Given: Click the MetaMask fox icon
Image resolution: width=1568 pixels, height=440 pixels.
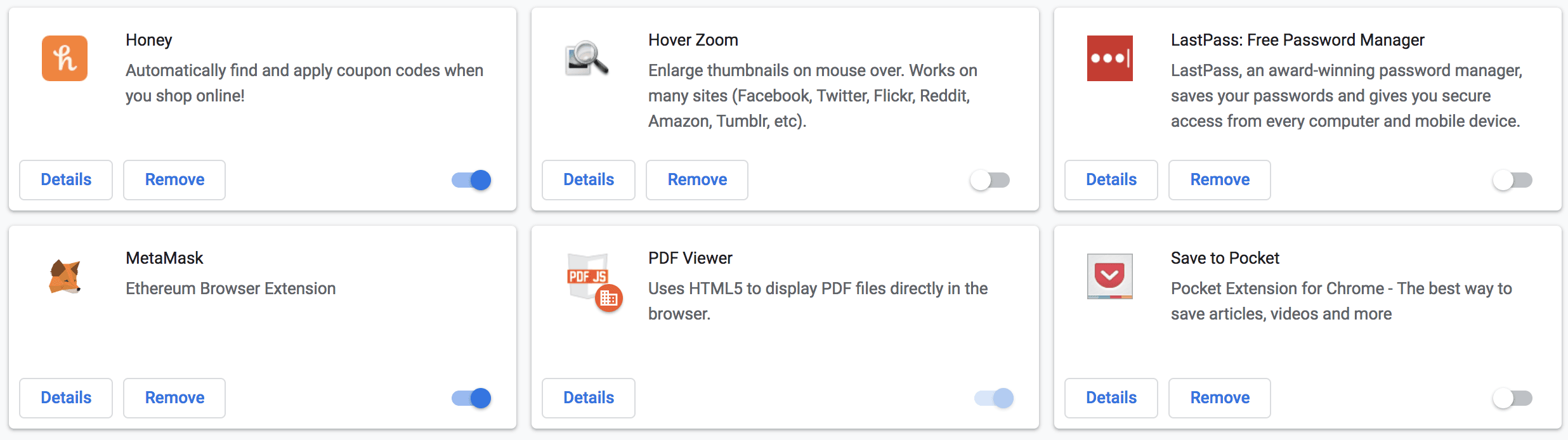Looking at the screenshot, I should [65, 276].
